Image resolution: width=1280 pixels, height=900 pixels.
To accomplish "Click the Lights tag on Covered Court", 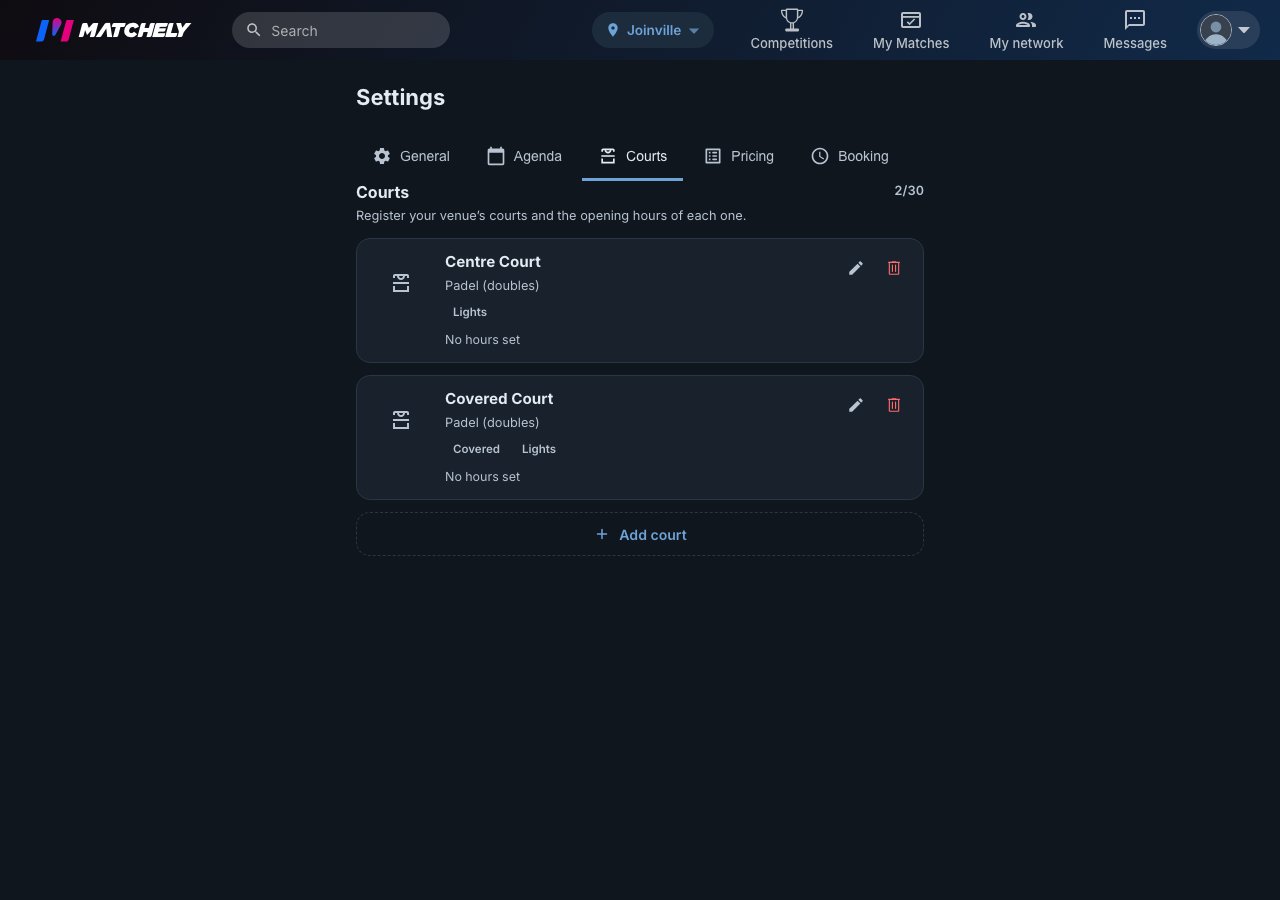I will (539, 449).
